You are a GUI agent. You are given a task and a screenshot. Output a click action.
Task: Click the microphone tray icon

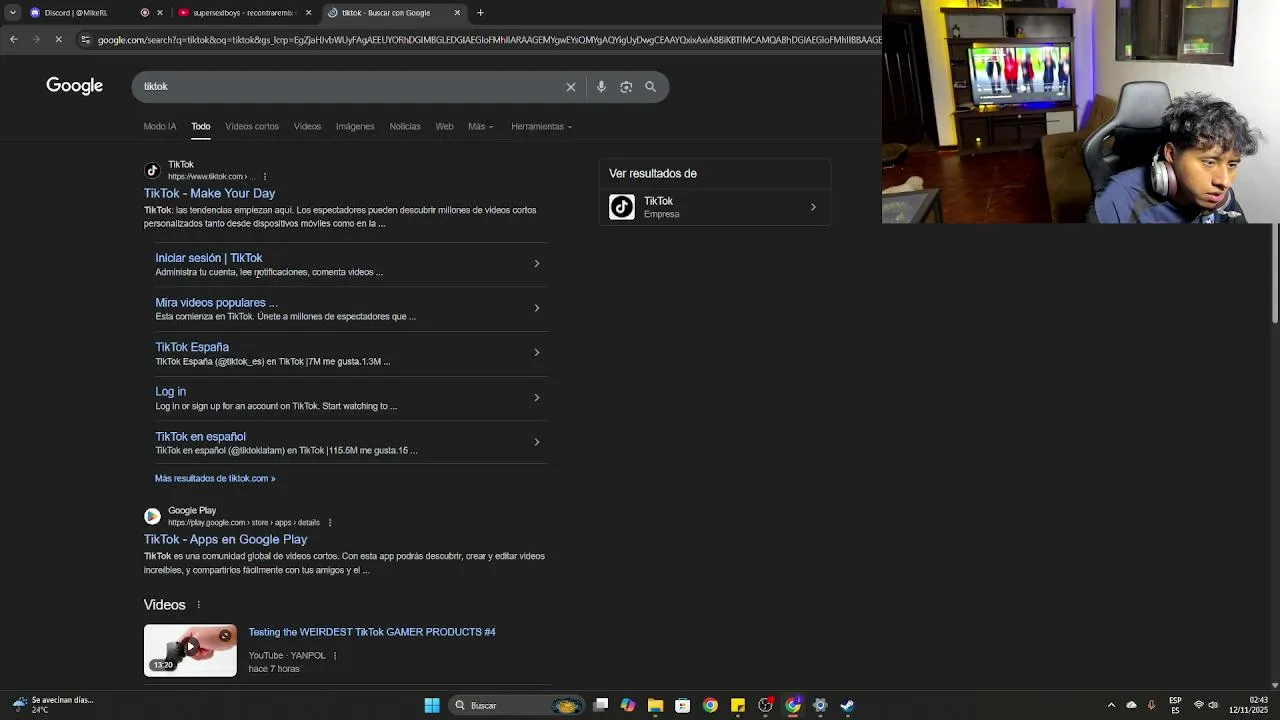click(x=1151, y=705)
